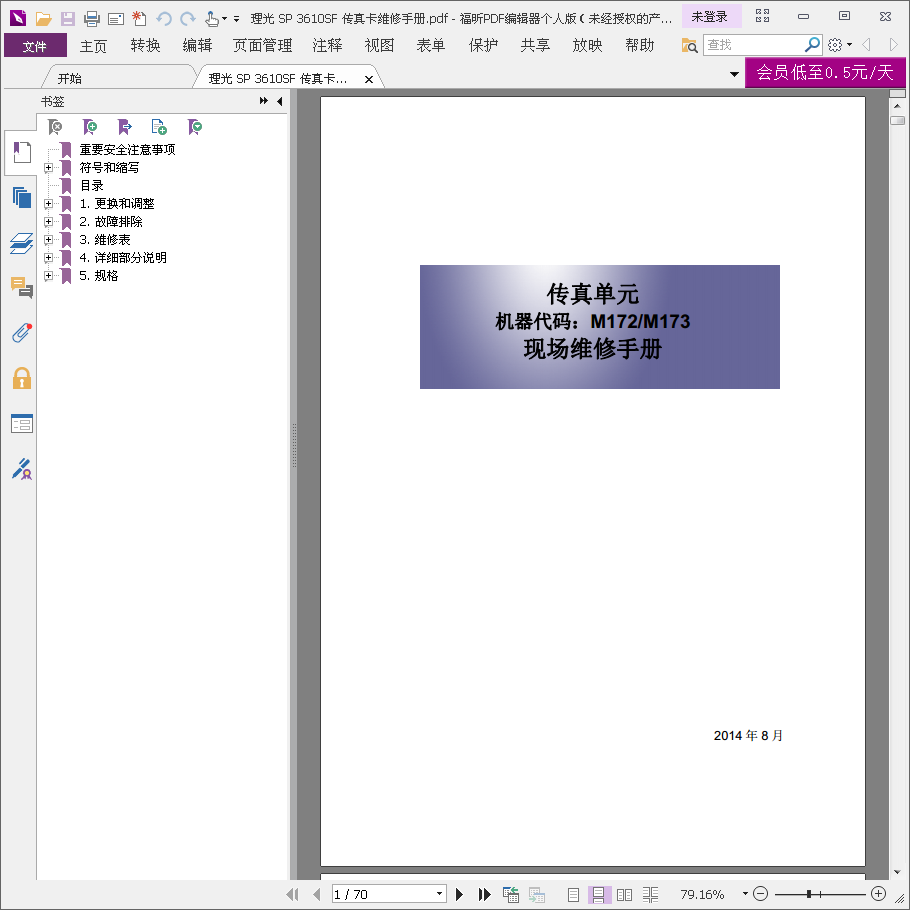
Task: Open the 帮助 ribbon tab
Action: [x=640, y=45]
